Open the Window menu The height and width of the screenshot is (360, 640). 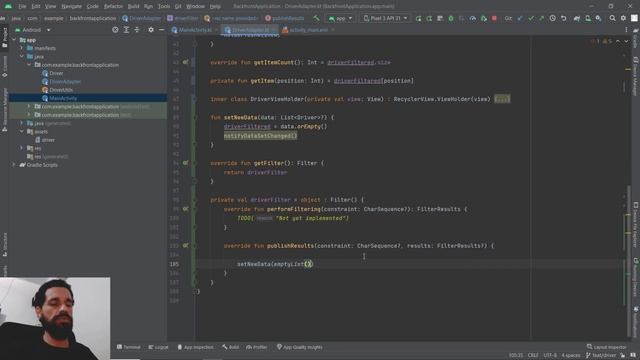point(195,7)
